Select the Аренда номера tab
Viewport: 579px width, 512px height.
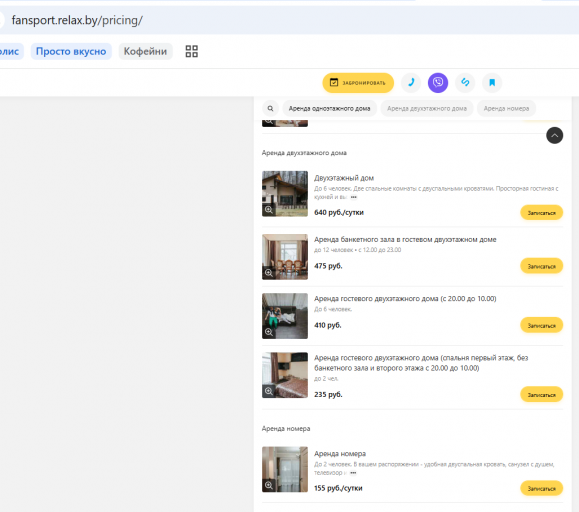pyautogui.click(x=506, y=109)
